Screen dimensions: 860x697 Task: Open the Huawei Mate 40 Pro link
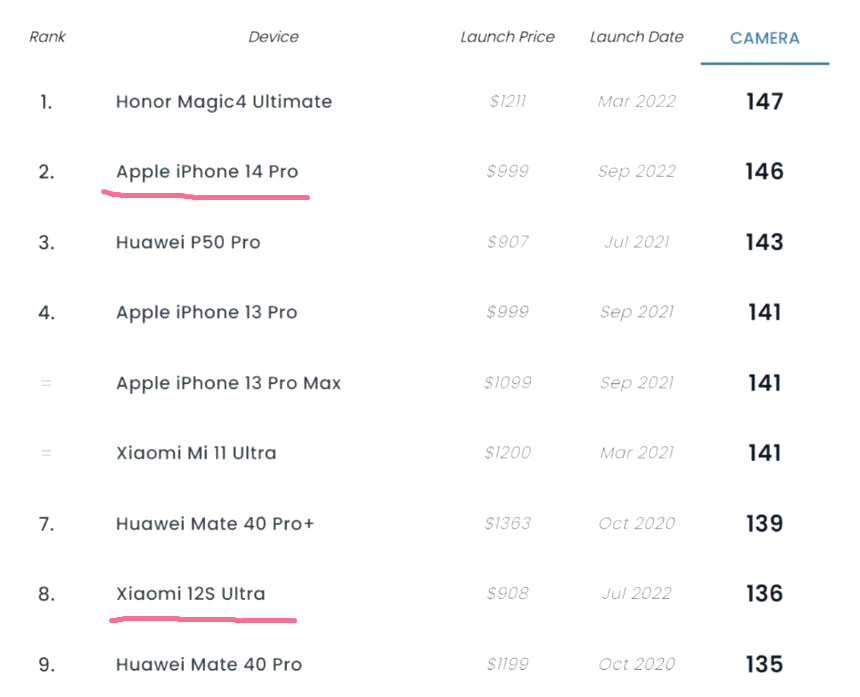208,665
